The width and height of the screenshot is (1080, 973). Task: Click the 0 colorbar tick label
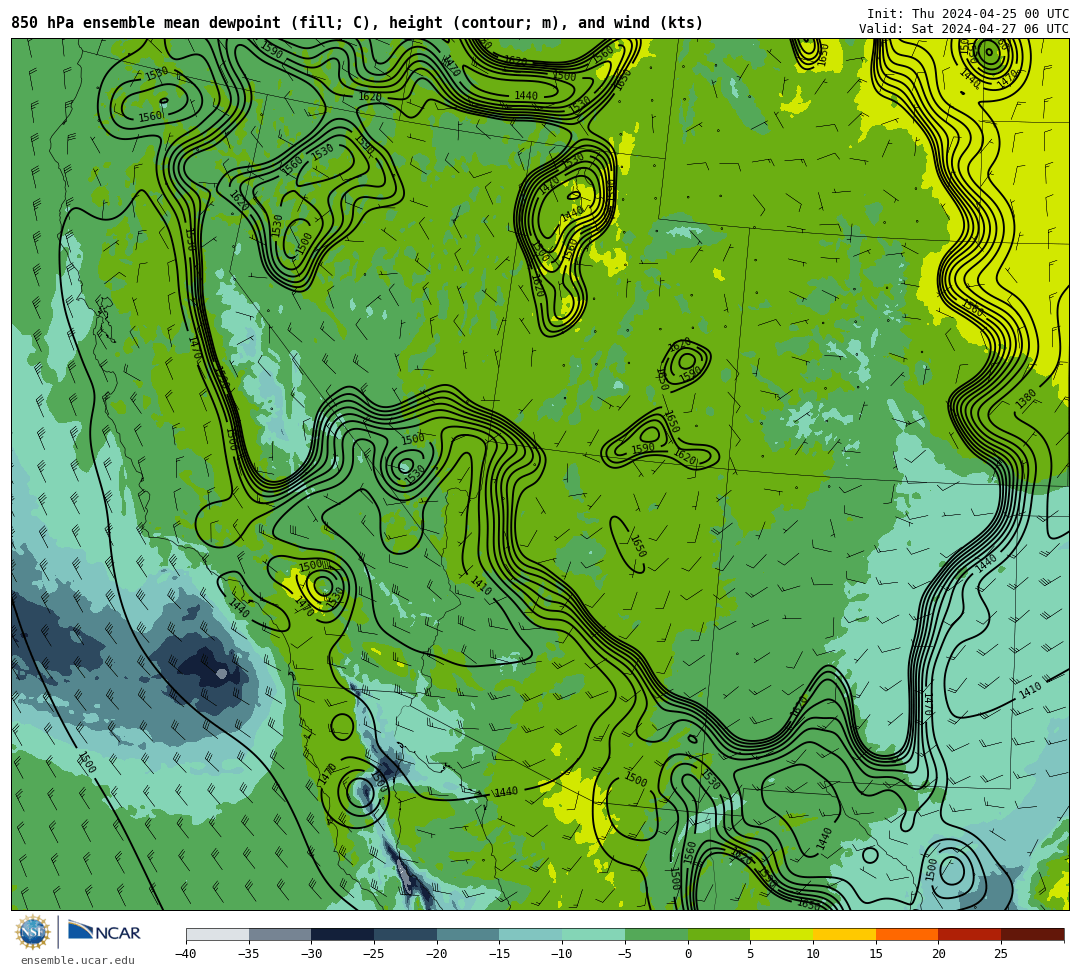click(688, 954)
